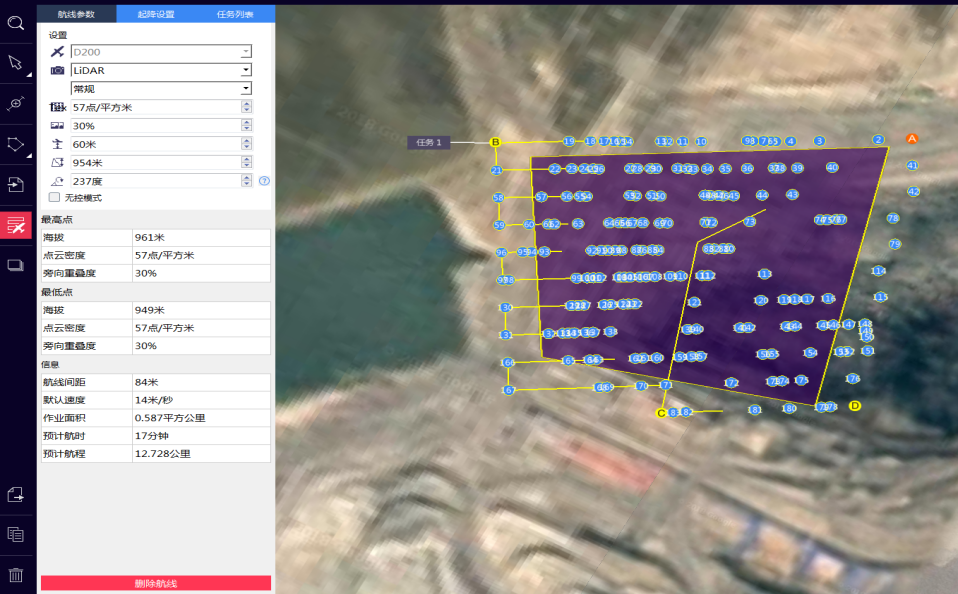Increase the 57点/平方米 density value
Screen dimensions: 958x594
click(x=246, y=104)
